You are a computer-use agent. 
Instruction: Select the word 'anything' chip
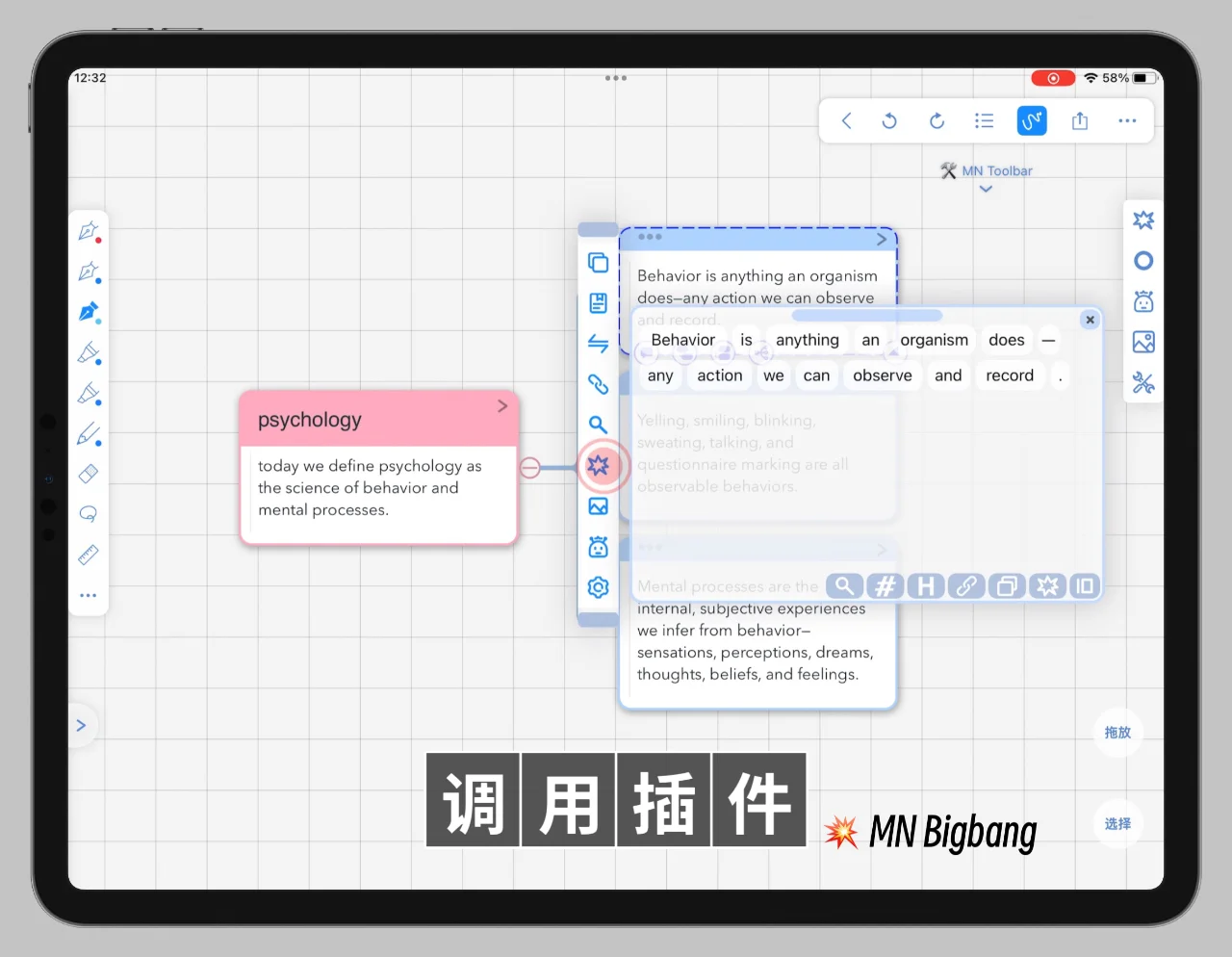[x=808, y=340]
